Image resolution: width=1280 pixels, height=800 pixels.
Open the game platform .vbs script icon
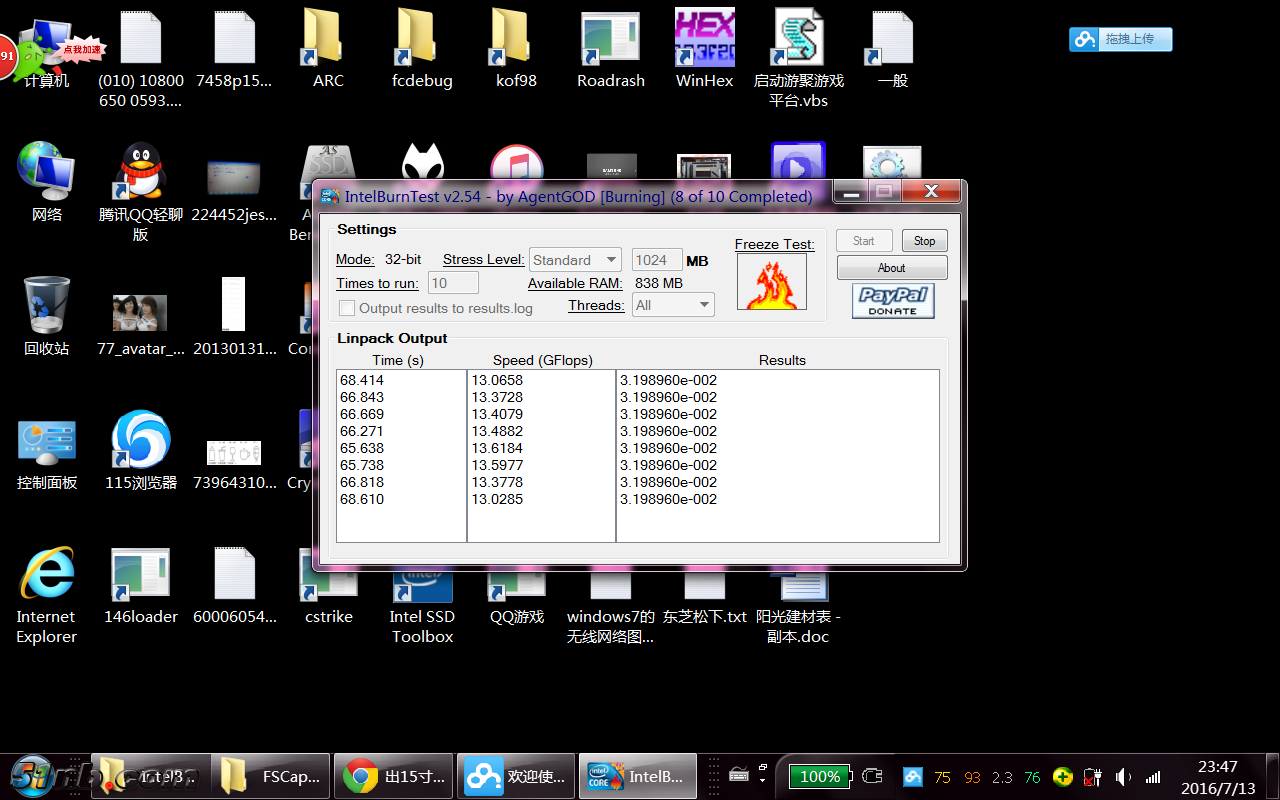pos(798,58)
